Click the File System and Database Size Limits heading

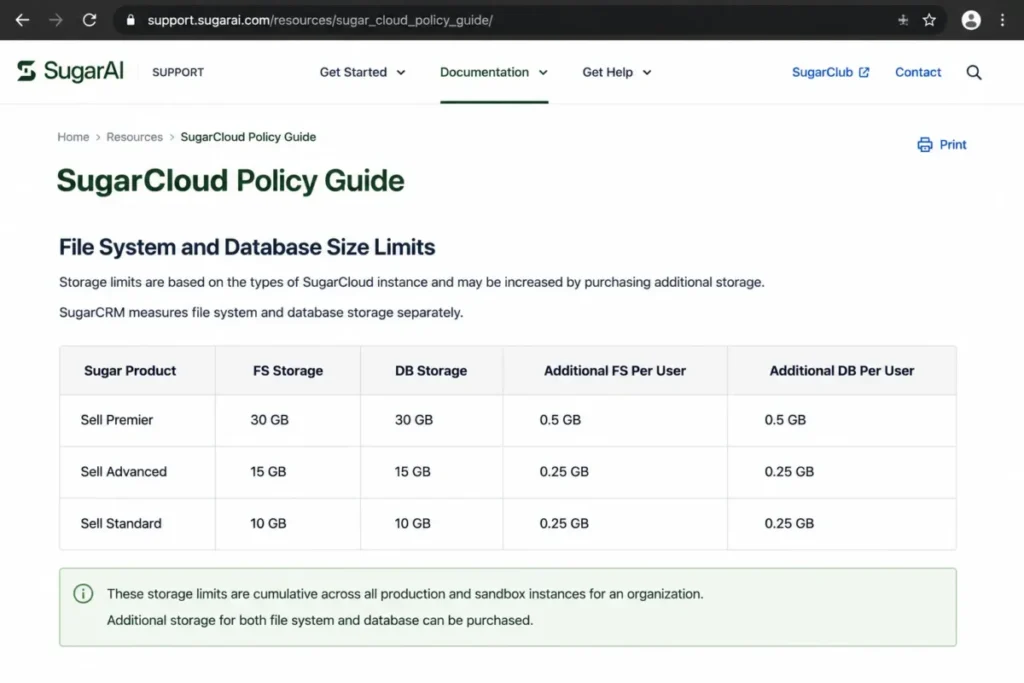pos(247,247)
